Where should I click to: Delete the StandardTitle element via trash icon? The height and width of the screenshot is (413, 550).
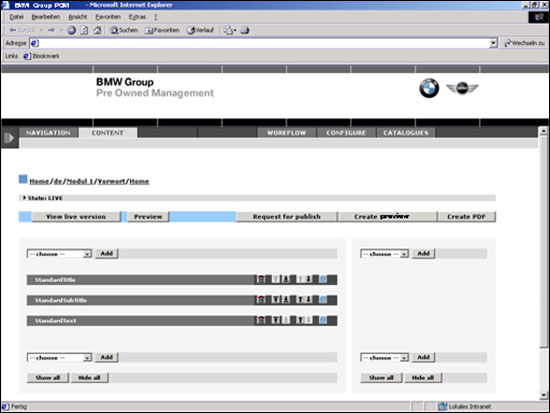pyautogui.click(x=261, y=279)
